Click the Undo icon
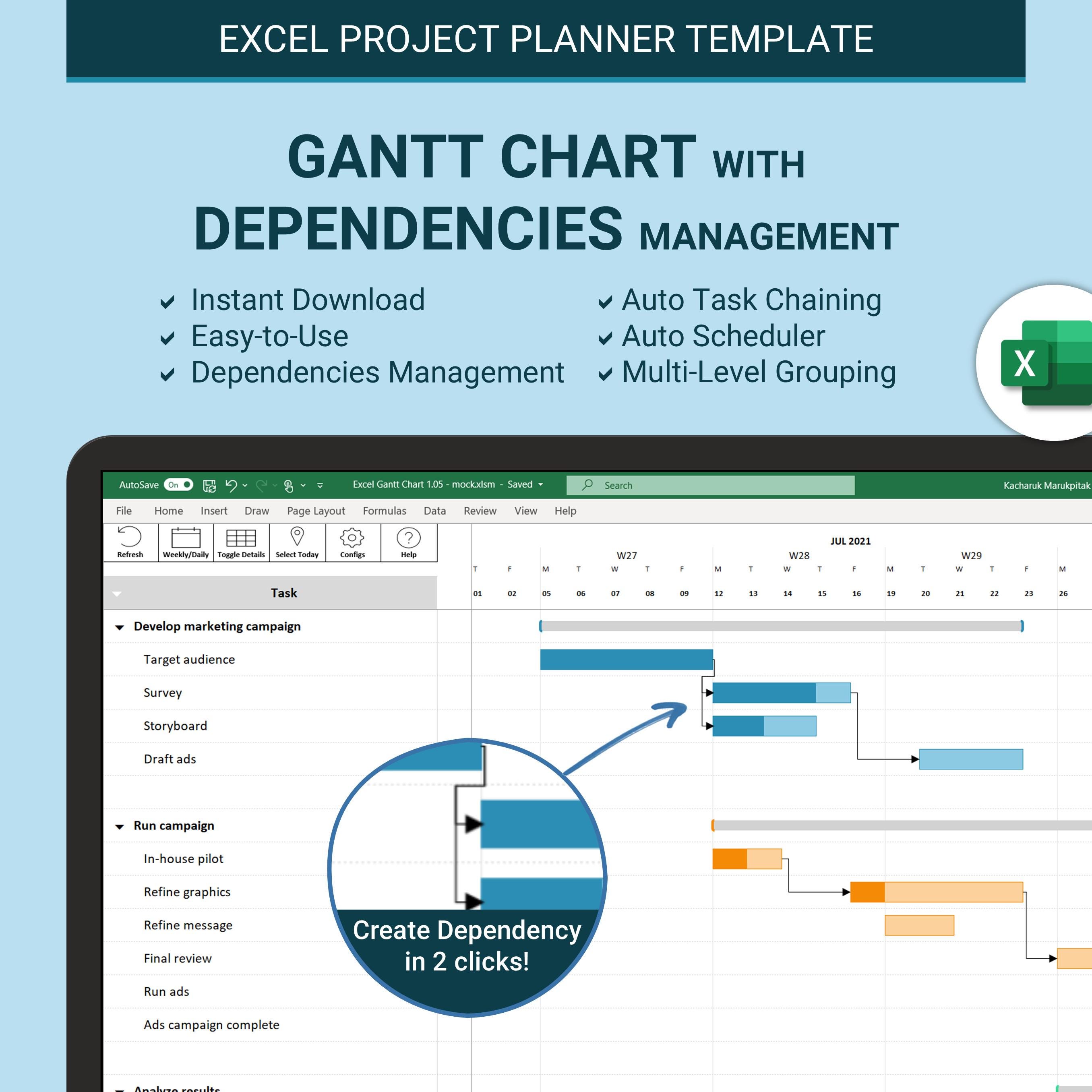Screen dimensions: 1092x1092 pos(231,485)
